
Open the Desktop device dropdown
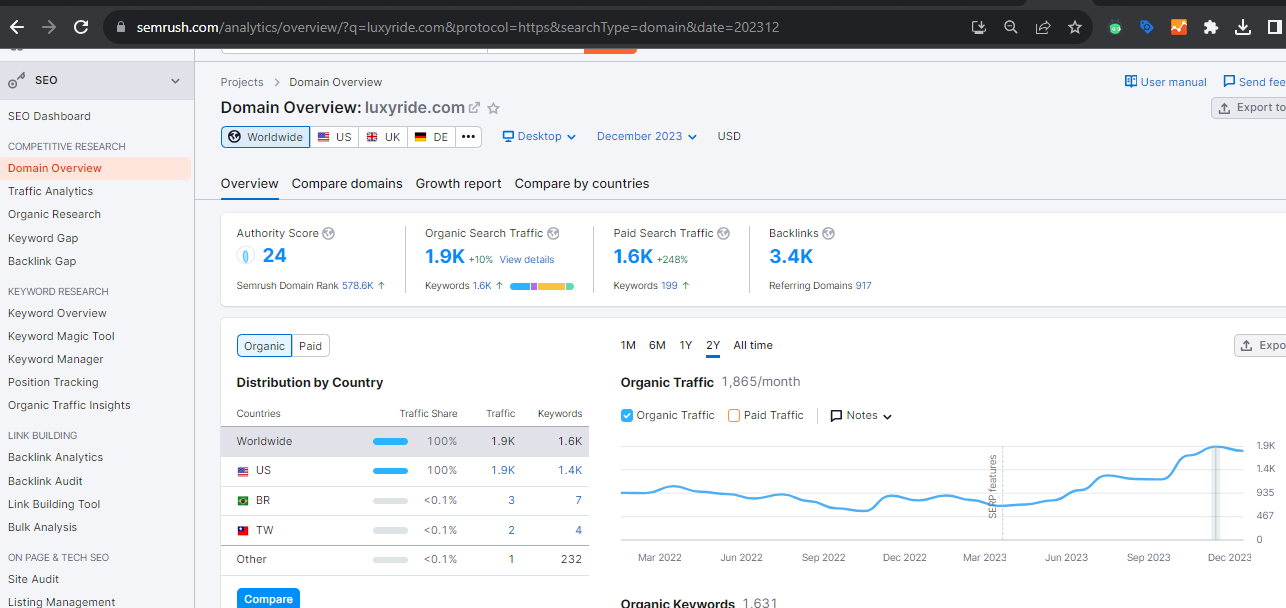click(539, 137)
